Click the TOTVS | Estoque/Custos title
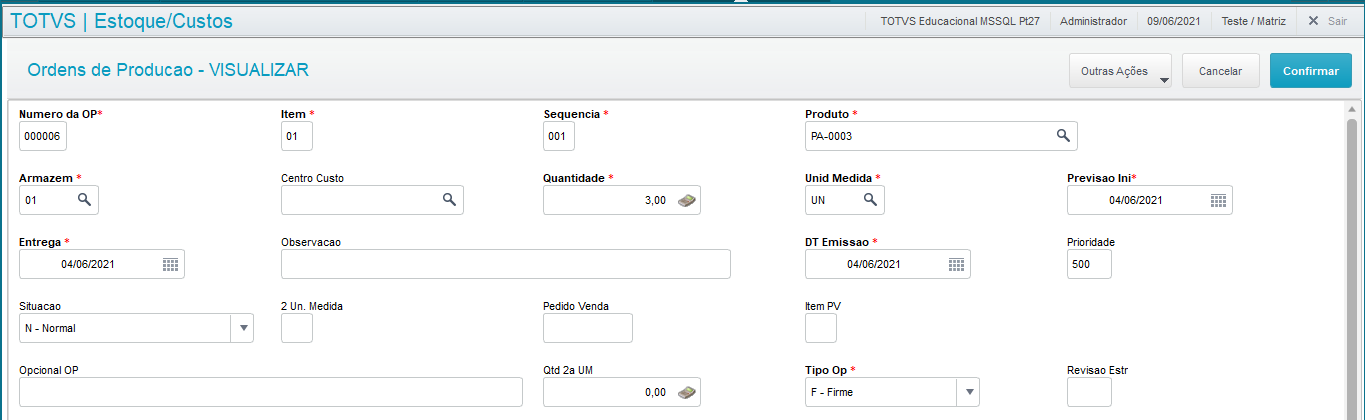 pos(121,20)
